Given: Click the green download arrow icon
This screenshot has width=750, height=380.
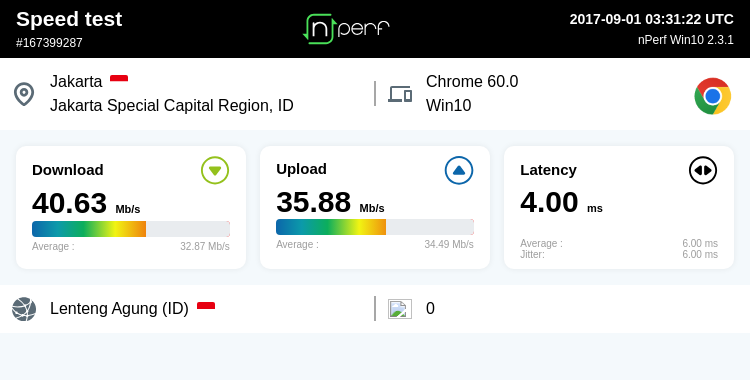Looking at the screenshot, I should click(x=215, y=170).
